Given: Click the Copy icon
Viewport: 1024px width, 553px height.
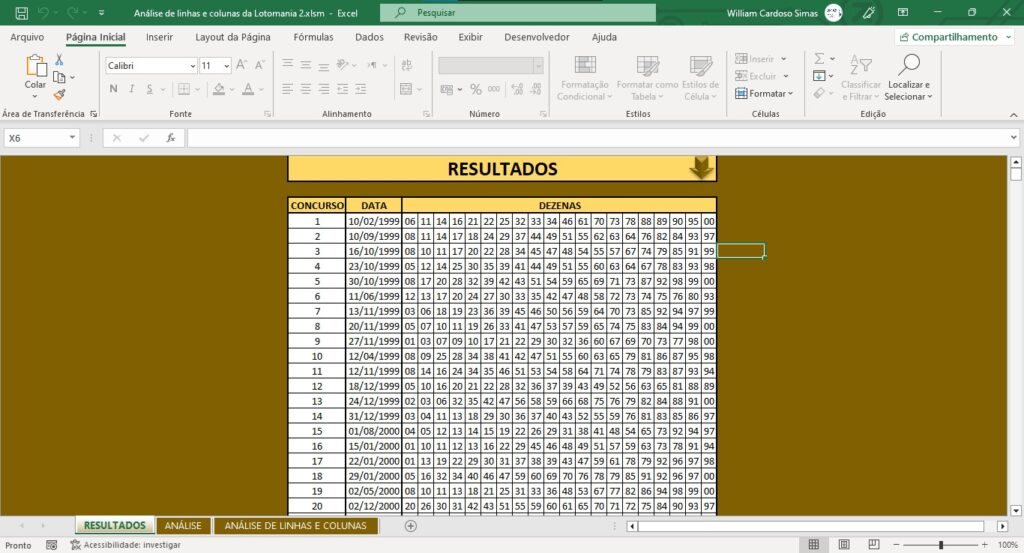Looking at the screenshot, I should point(59,77).
